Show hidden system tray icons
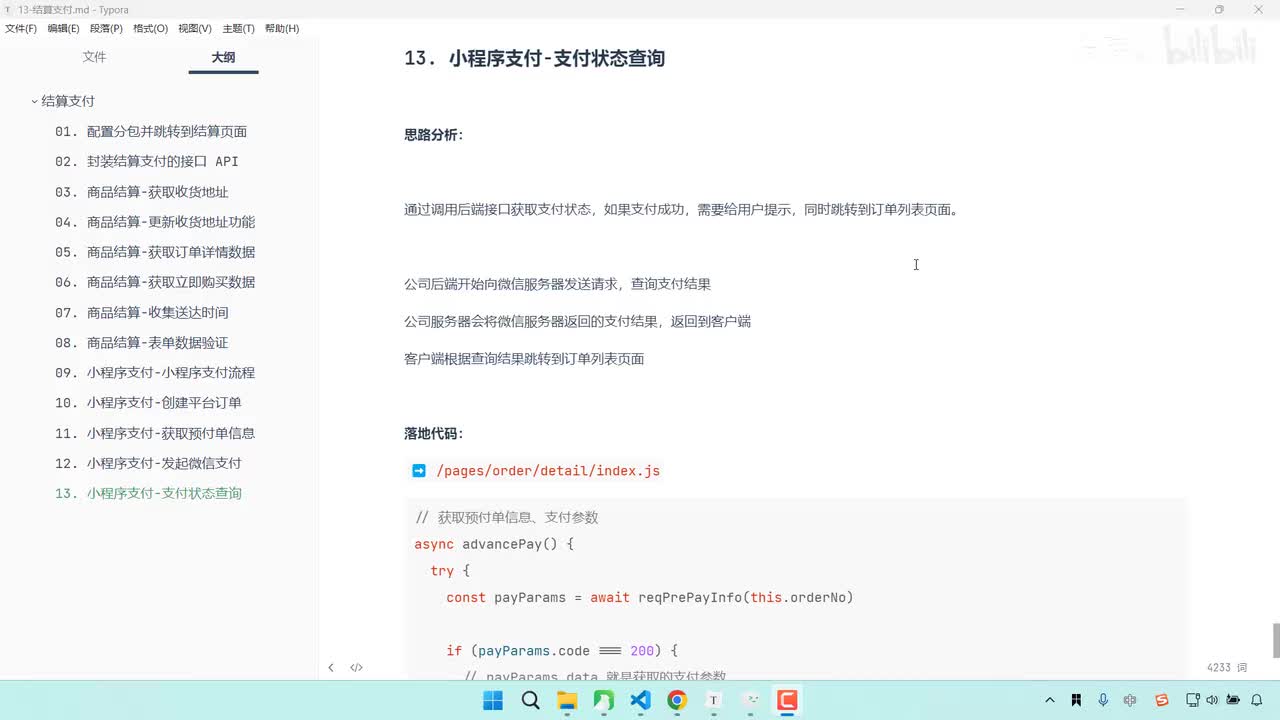 tap(1049, 700)
